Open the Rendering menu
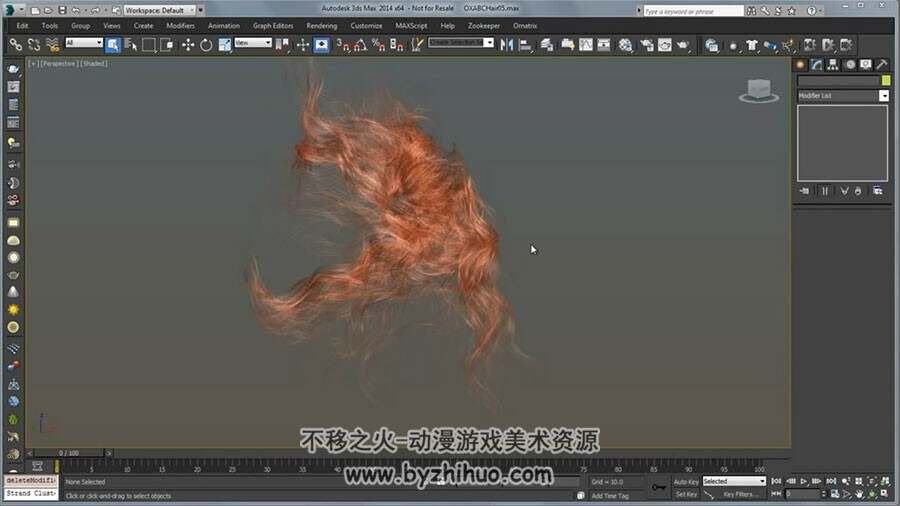This screenshot has height=506, width=900. [321, 26]
